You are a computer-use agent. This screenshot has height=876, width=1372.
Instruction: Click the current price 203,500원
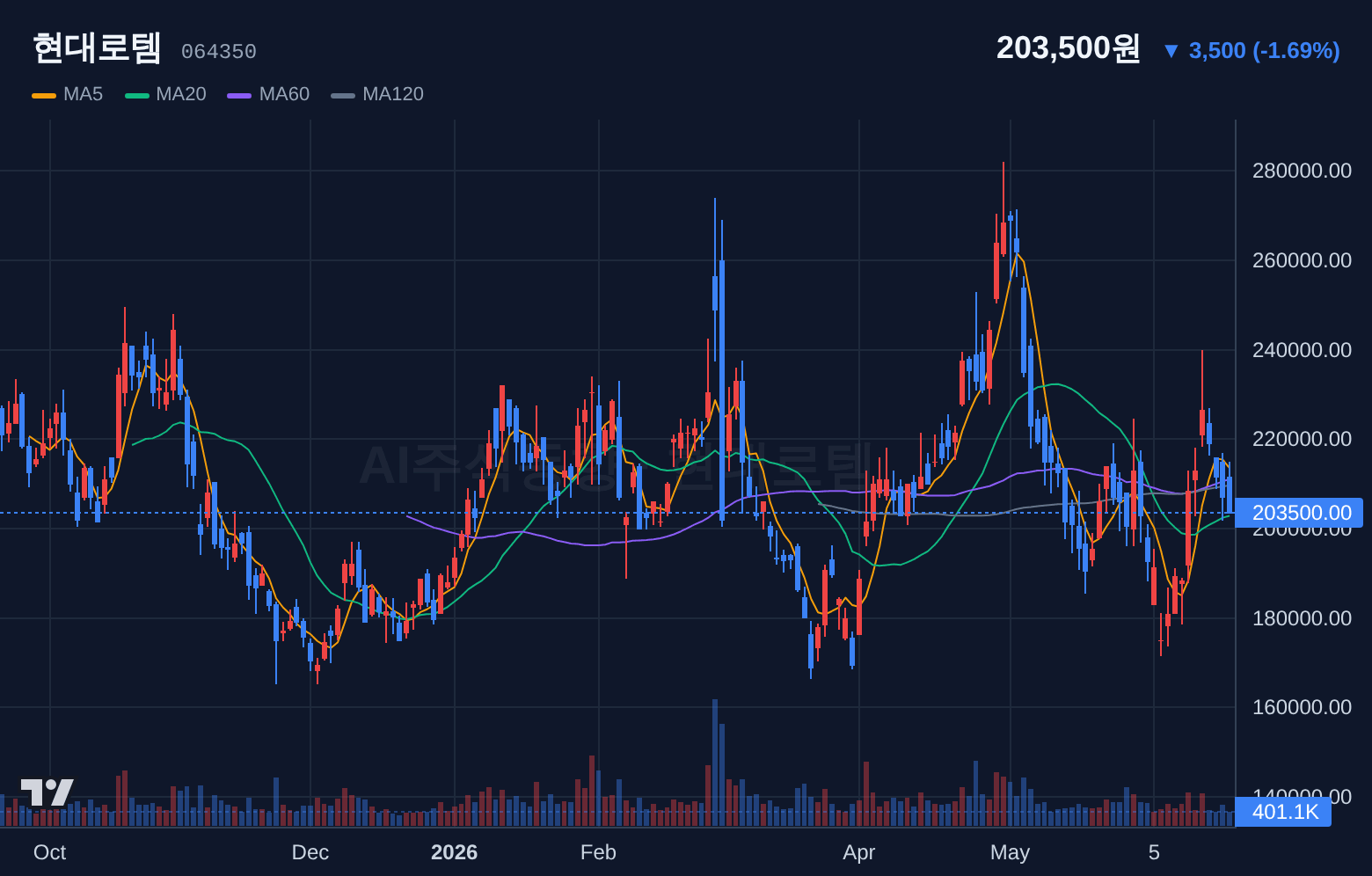click(1068, 48)
